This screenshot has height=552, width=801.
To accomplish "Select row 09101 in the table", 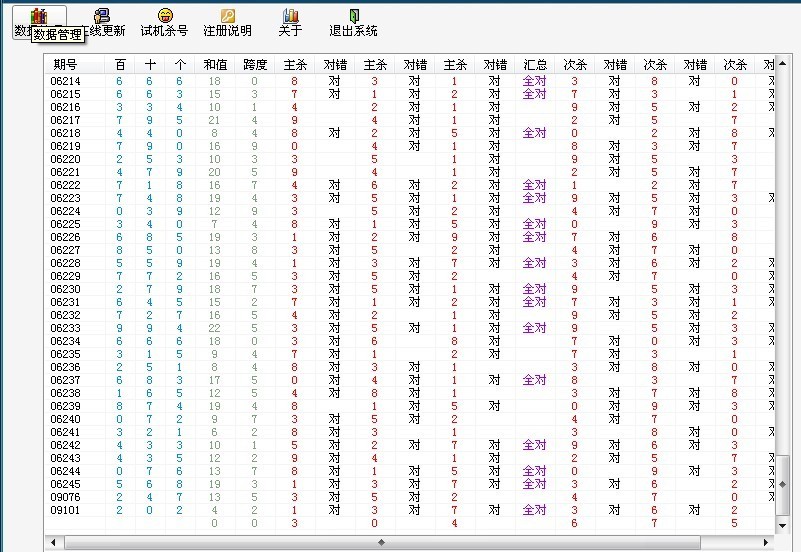I will (x=410, y=510).
